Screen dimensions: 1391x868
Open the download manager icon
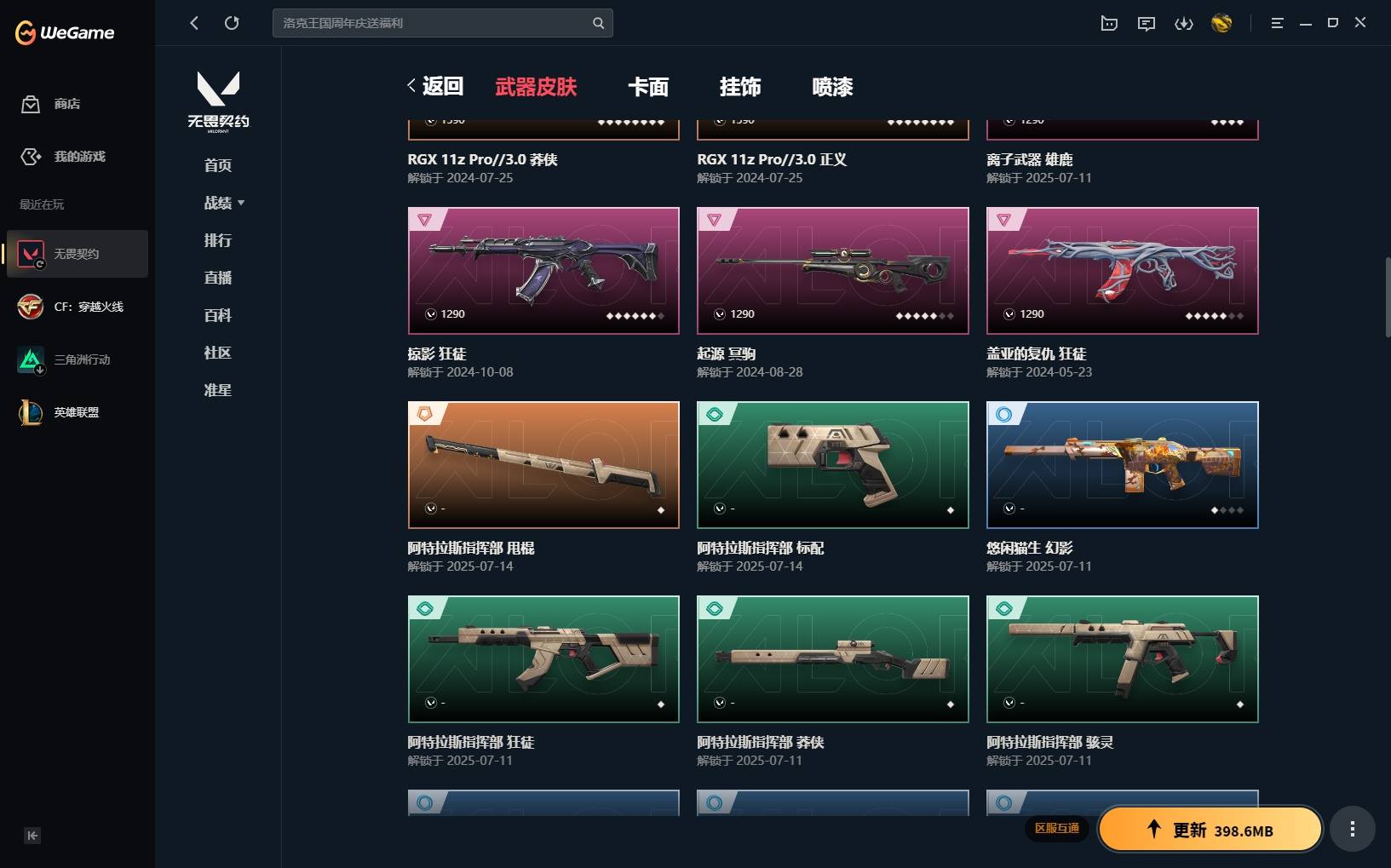point(1184,23)
